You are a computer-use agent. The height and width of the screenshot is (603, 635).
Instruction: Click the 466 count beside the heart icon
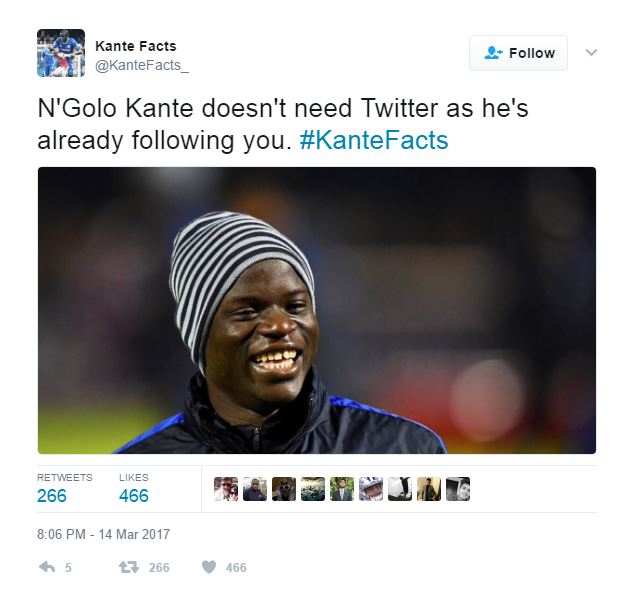(x=236, y=567)
